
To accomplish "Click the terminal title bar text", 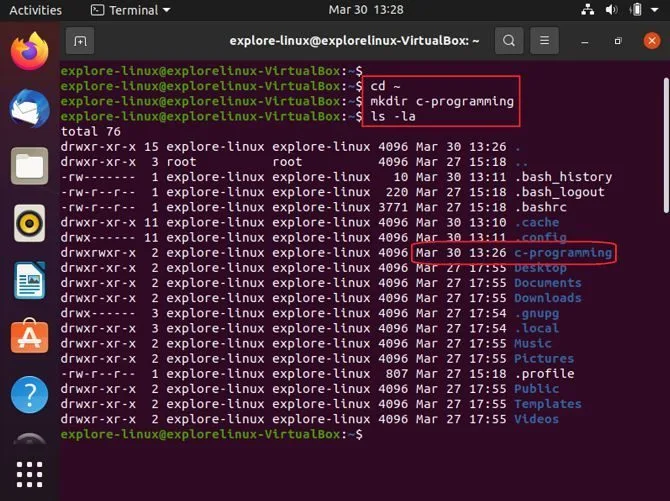I will (x=354, y=41).
